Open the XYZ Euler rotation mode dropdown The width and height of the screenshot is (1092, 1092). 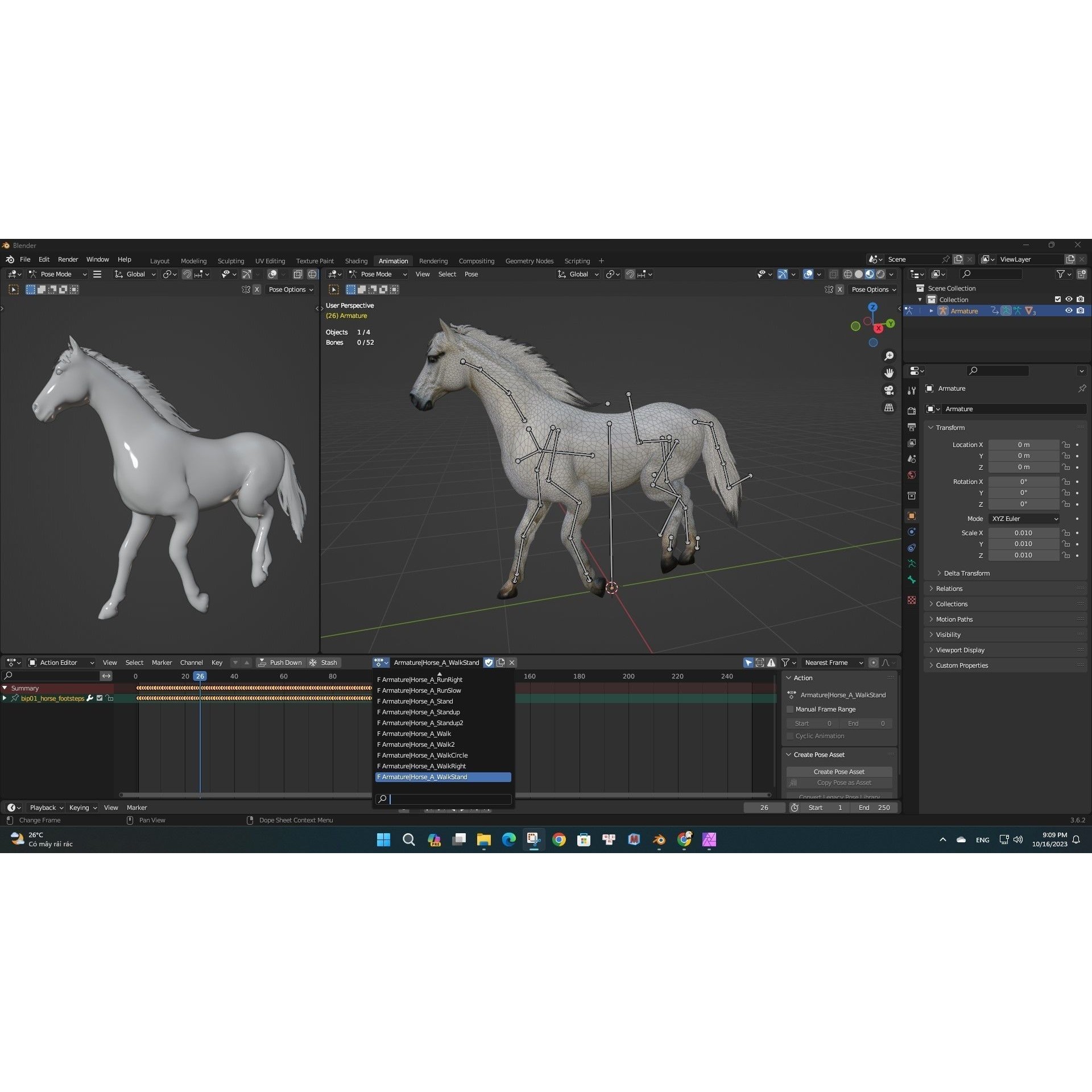tap(1024, 518)
